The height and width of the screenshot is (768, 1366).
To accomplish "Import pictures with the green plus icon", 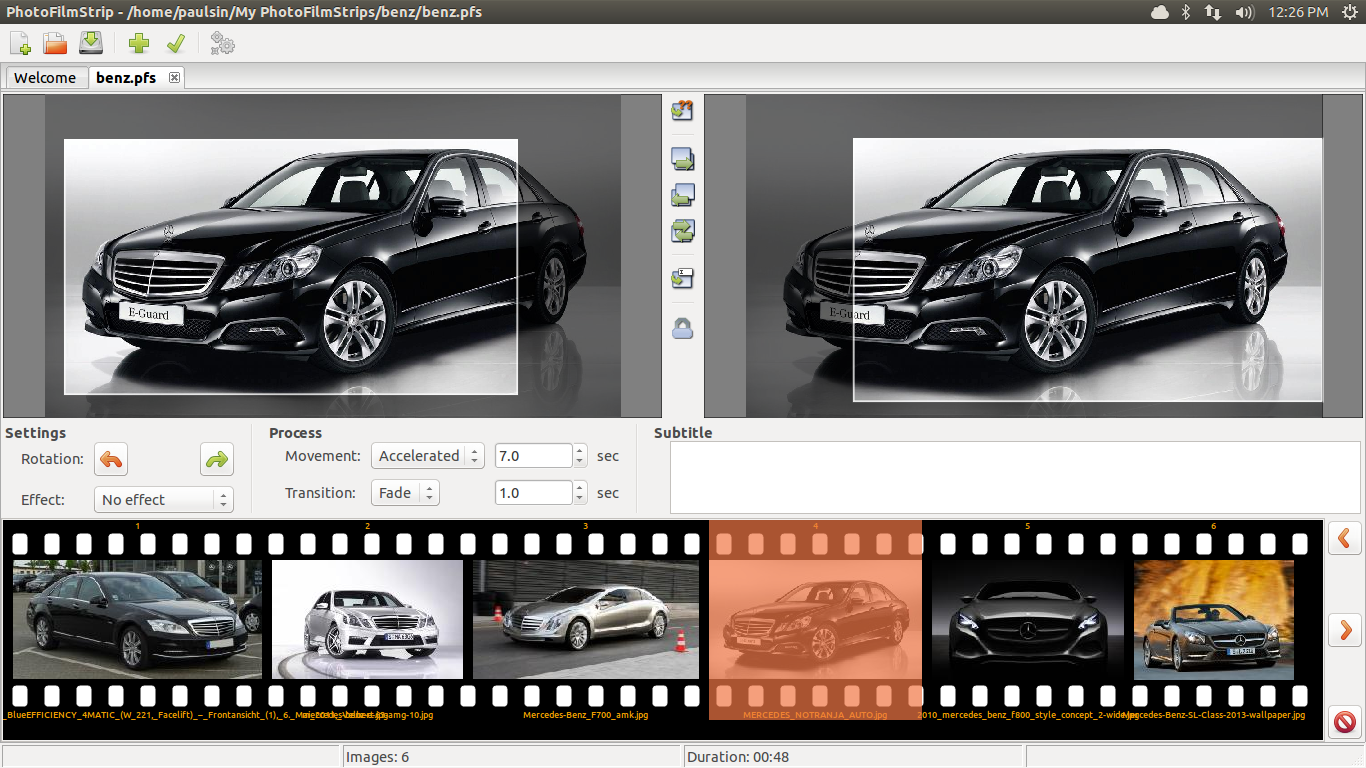I will pos(139,43).
